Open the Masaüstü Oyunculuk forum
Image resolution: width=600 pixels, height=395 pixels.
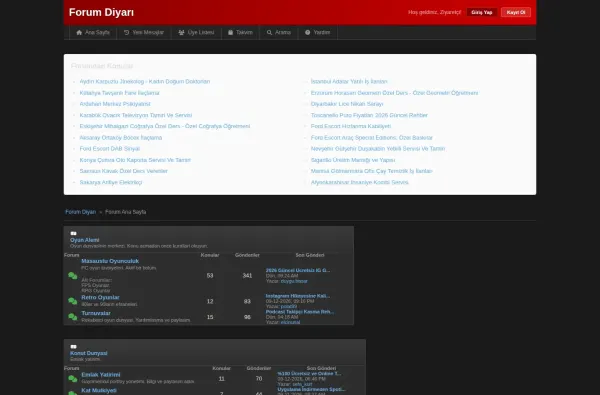tap(110, 261)
